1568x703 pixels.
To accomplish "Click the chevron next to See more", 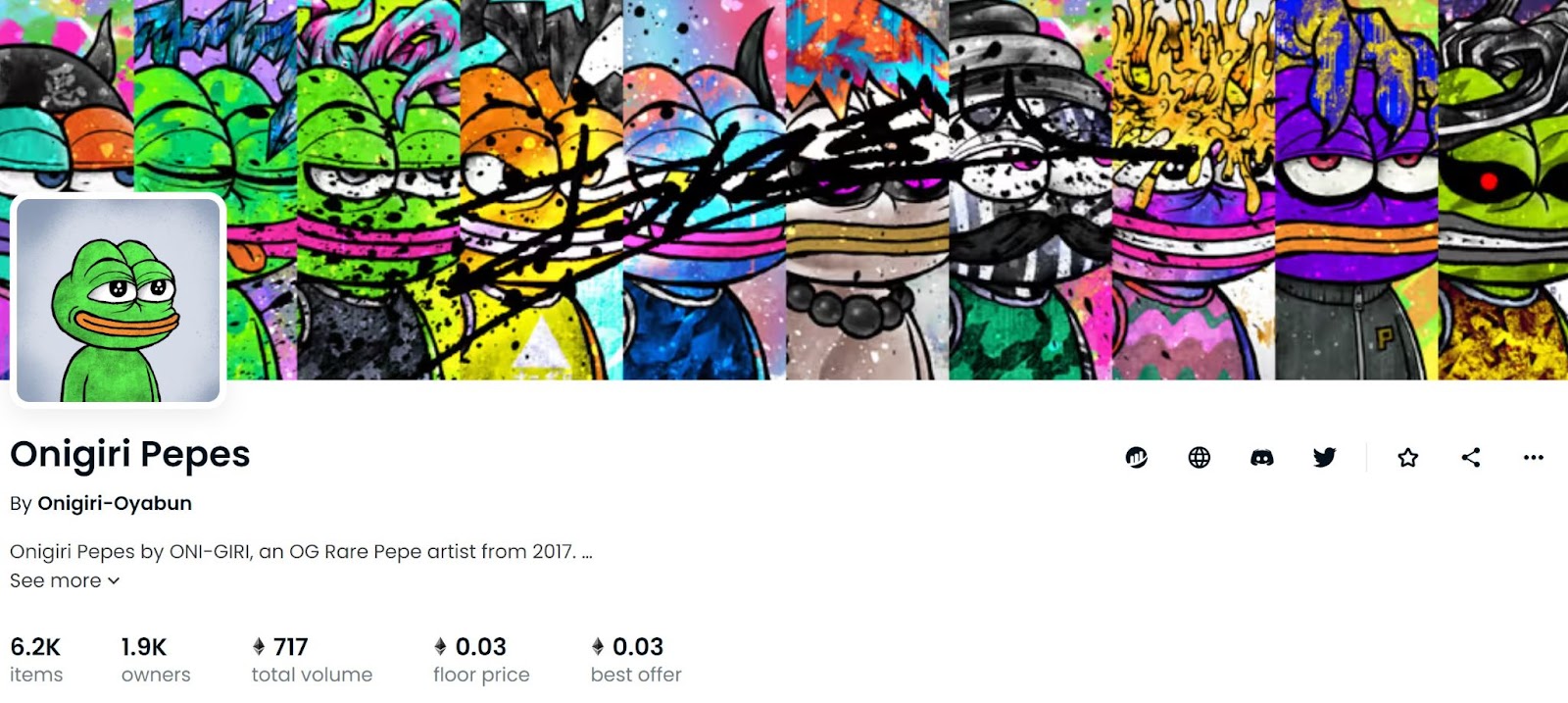I will (114, 581).
